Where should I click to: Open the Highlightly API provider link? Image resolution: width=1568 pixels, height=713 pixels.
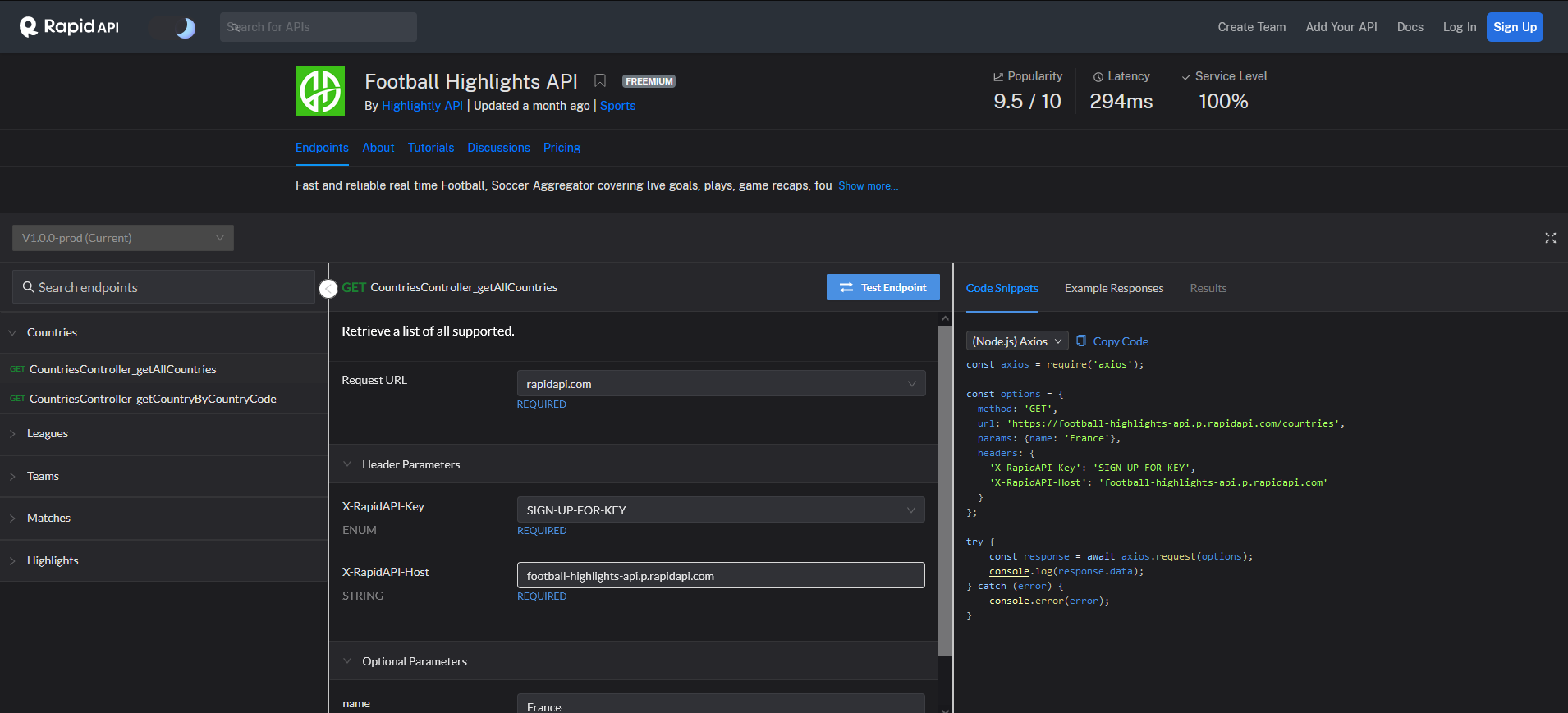point(422,106)
